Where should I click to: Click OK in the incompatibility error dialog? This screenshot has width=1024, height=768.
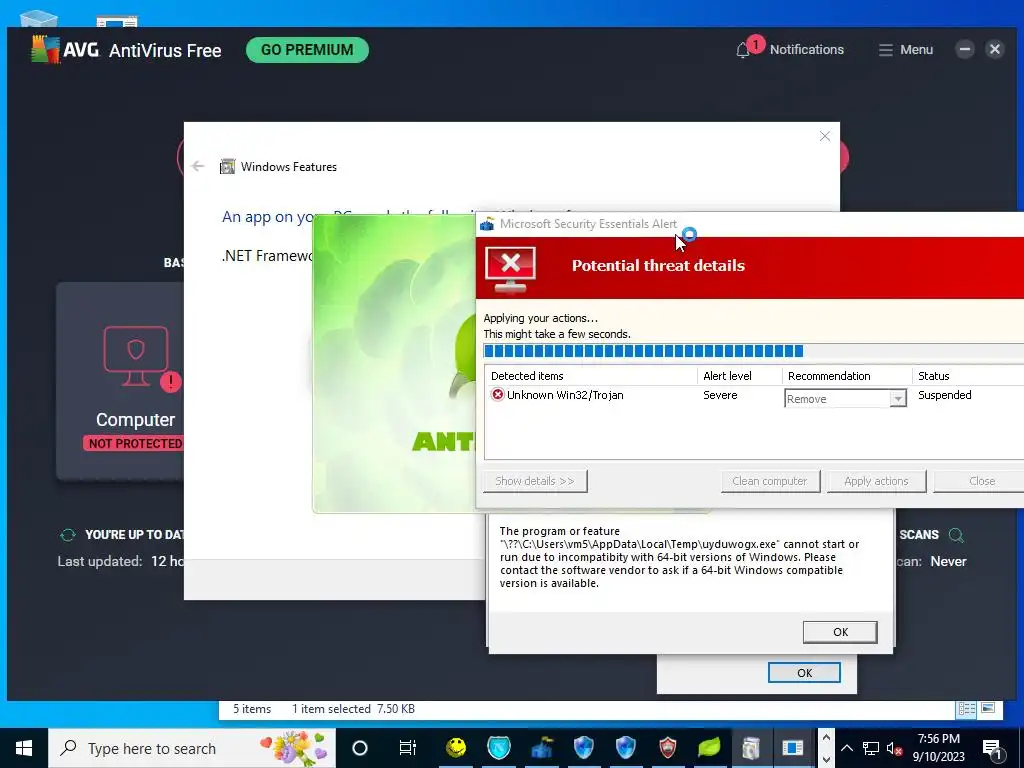840,632
